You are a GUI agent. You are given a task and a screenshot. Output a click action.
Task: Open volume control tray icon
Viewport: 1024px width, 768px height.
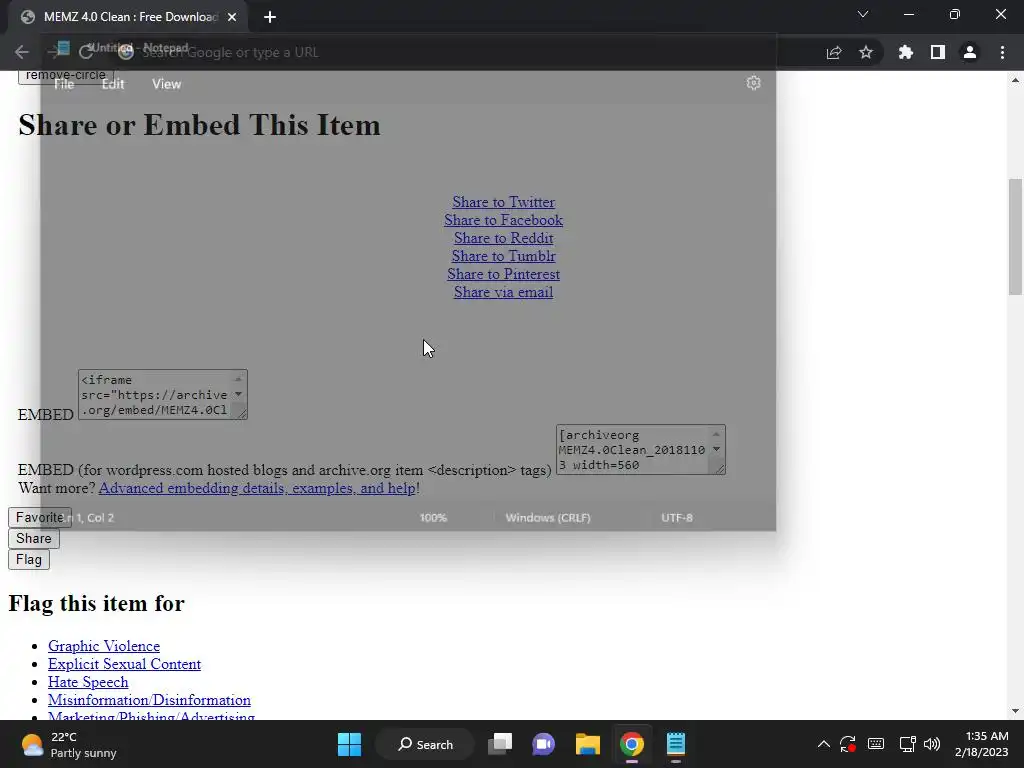(932, 744)
